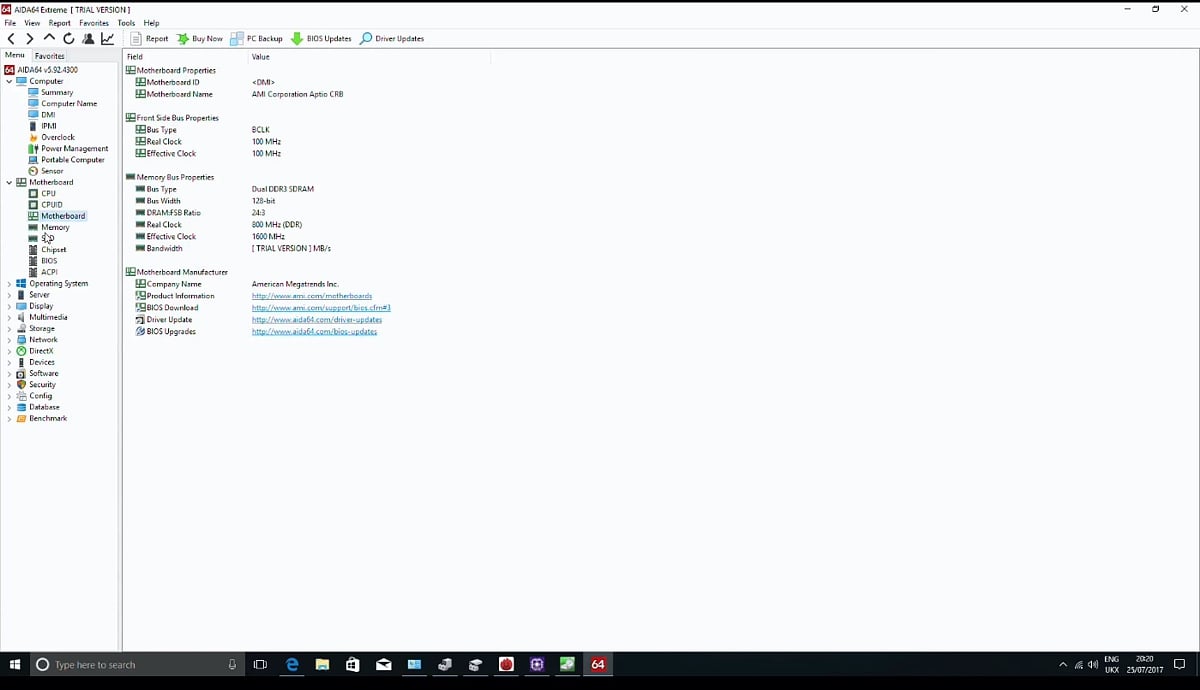The height and width of the screenshot is (690, 1200).
Task: Open the IPMI tree item
Action: (49, 126)
